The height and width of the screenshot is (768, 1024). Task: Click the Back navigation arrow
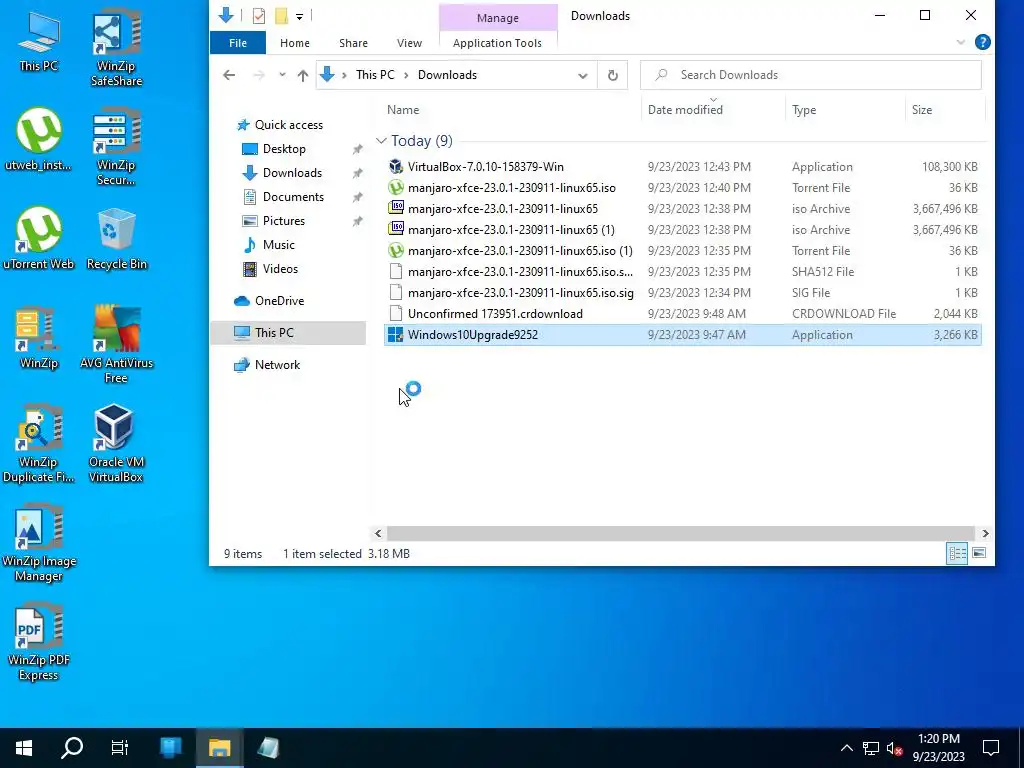(x=229, y=75)
